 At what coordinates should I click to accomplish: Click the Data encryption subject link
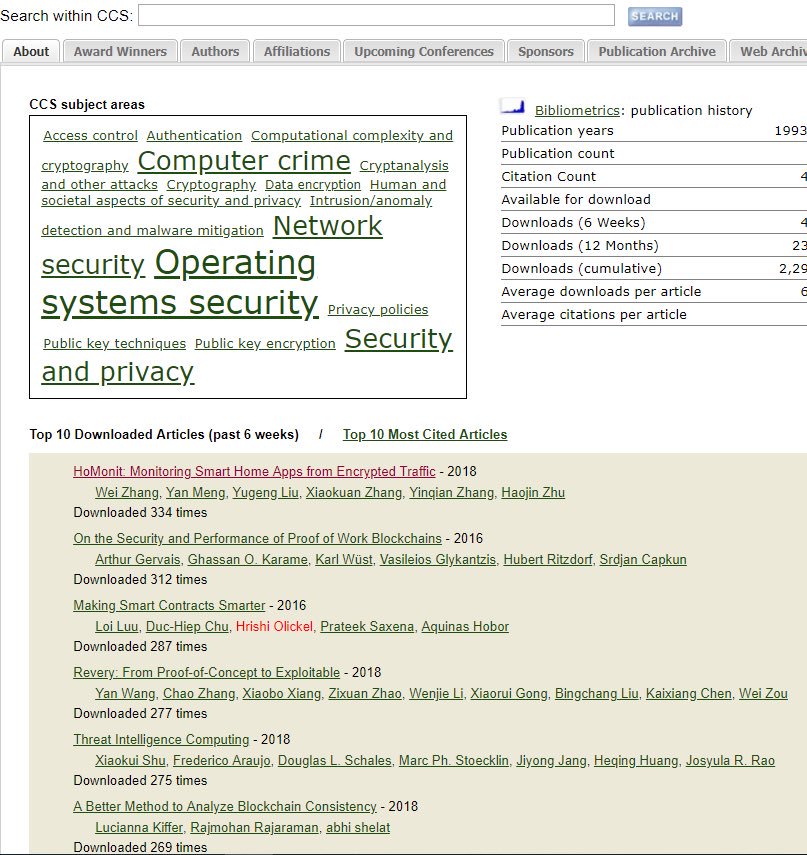click(313, 185)
